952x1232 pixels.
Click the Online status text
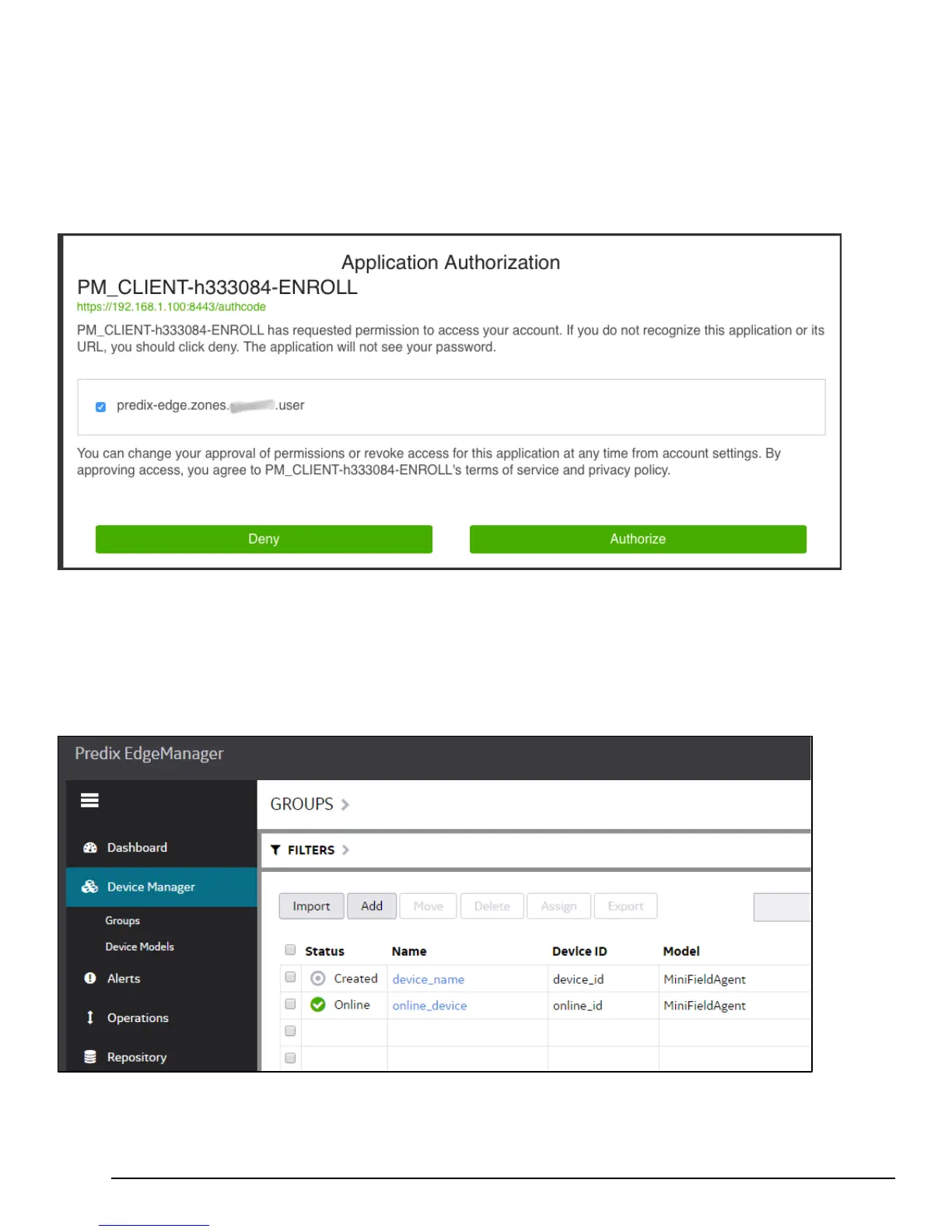352,1005
